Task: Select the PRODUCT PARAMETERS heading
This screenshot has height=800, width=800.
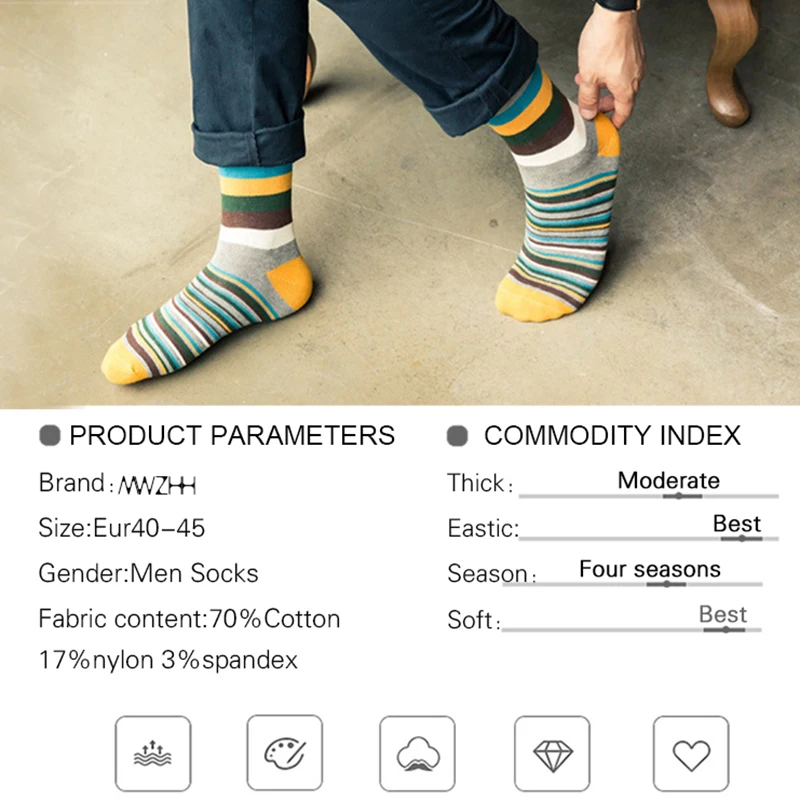Action: click(232, 436)
